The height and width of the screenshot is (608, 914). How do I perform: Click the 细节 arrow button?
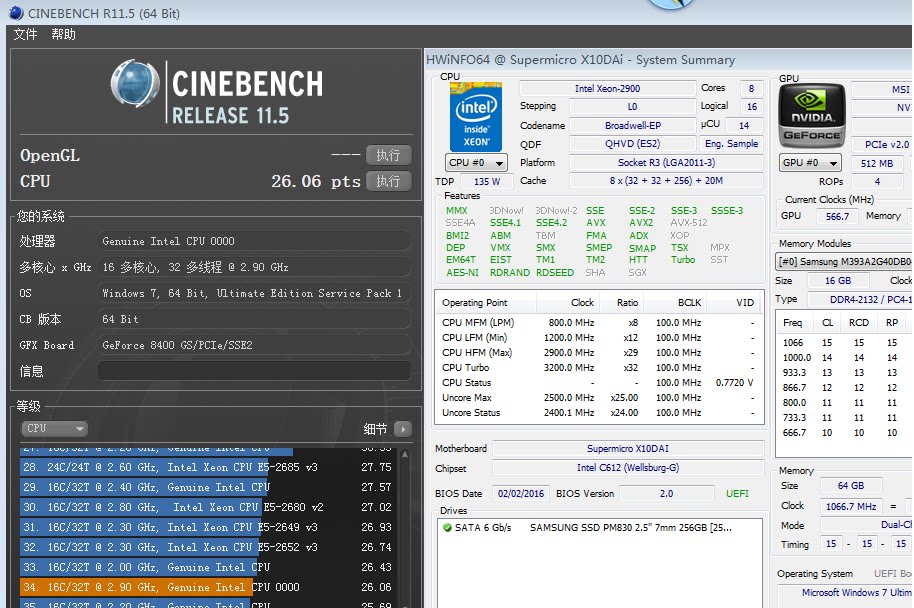tap(403, 429)
